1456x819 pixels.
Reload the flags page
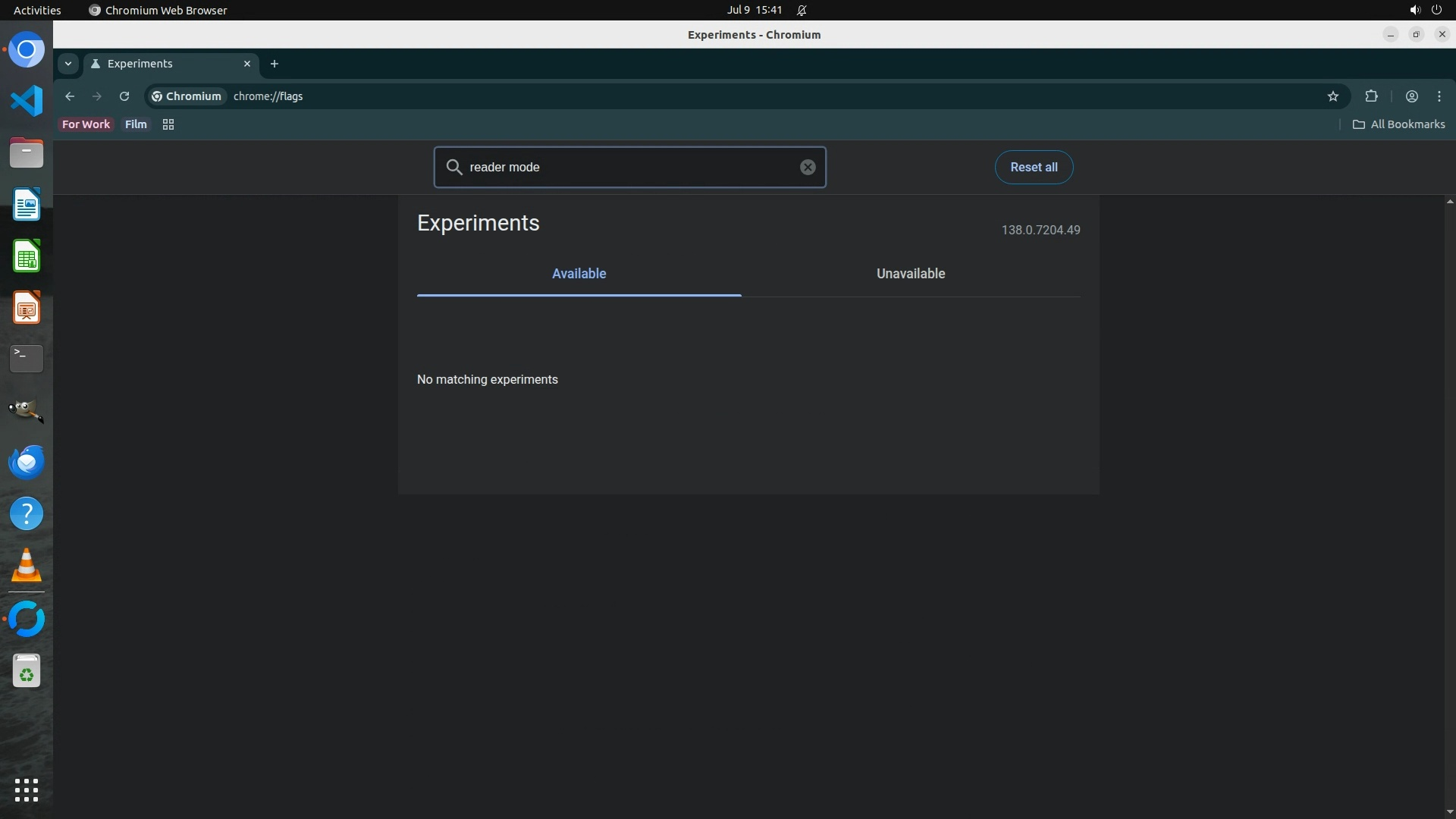(x=124, y=96)
